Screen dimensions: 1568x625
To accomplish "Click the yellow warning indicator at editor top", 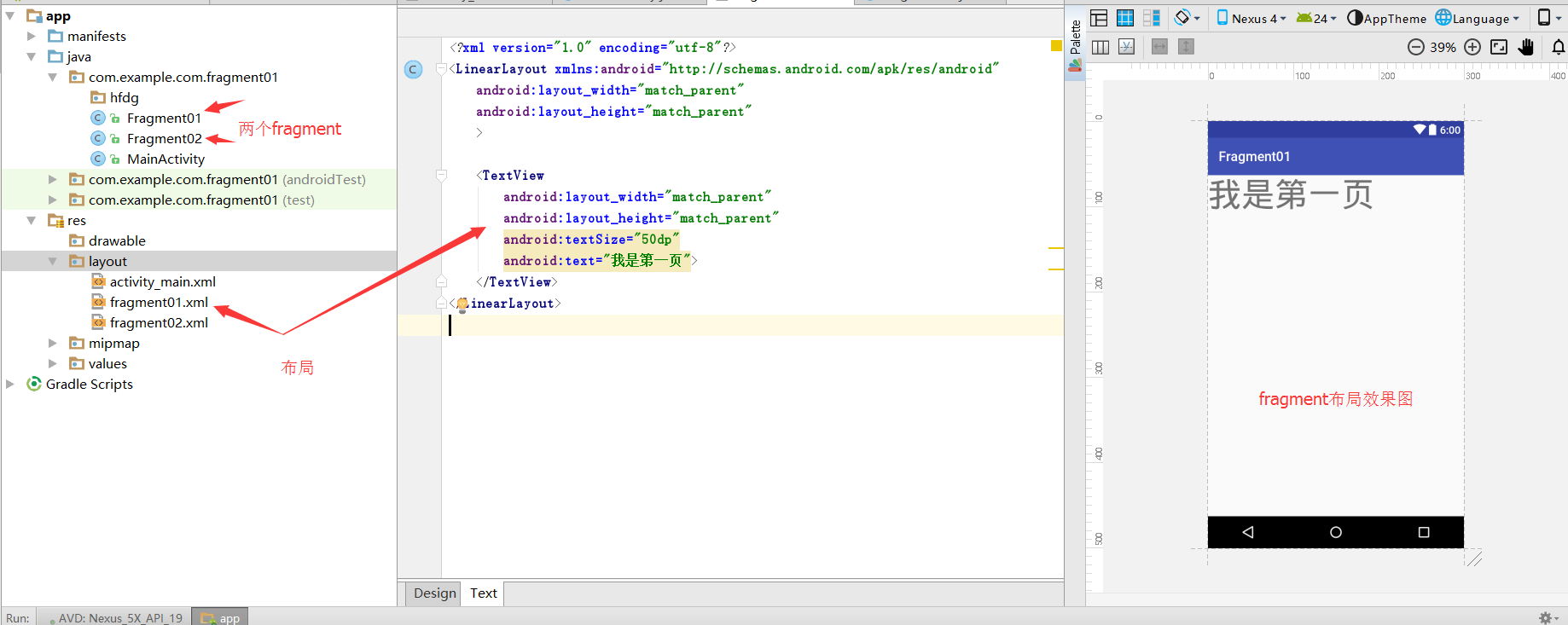I will tap(1056, 46).
